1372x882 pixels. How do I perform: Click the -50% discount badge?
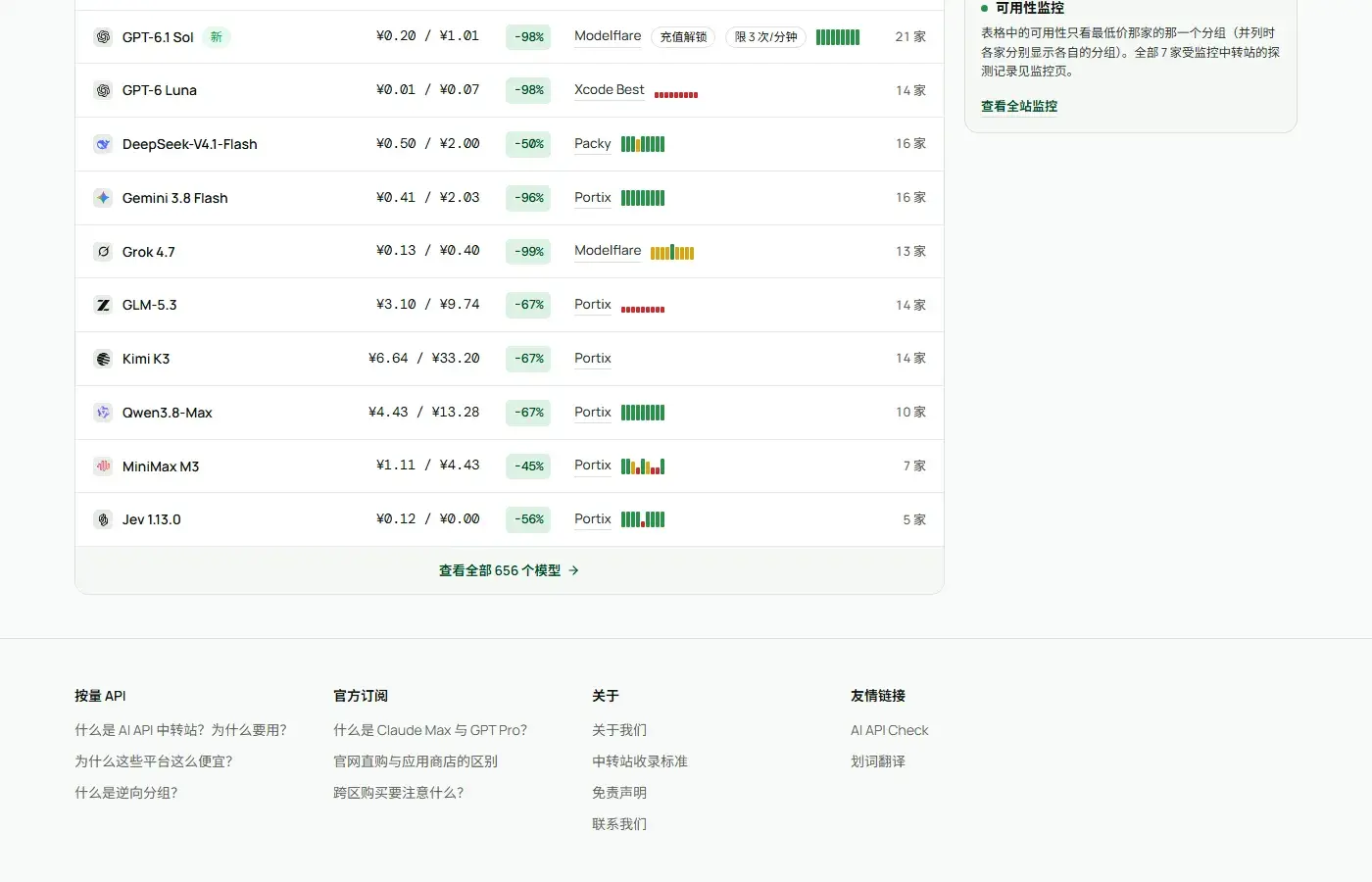[529, 144]
